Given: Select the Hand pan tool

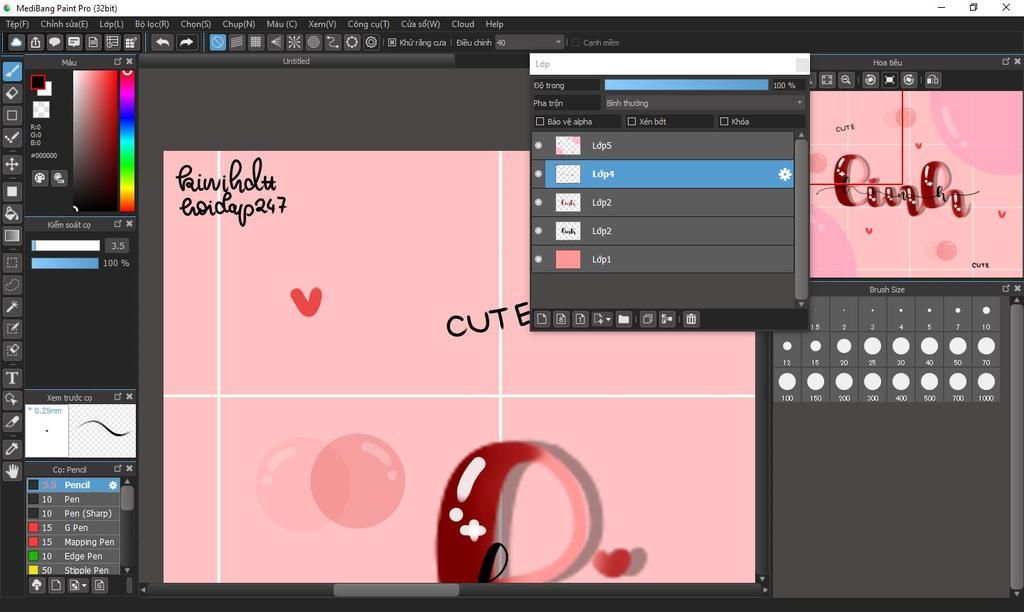Looking at the screenshot, I should 12,471.
